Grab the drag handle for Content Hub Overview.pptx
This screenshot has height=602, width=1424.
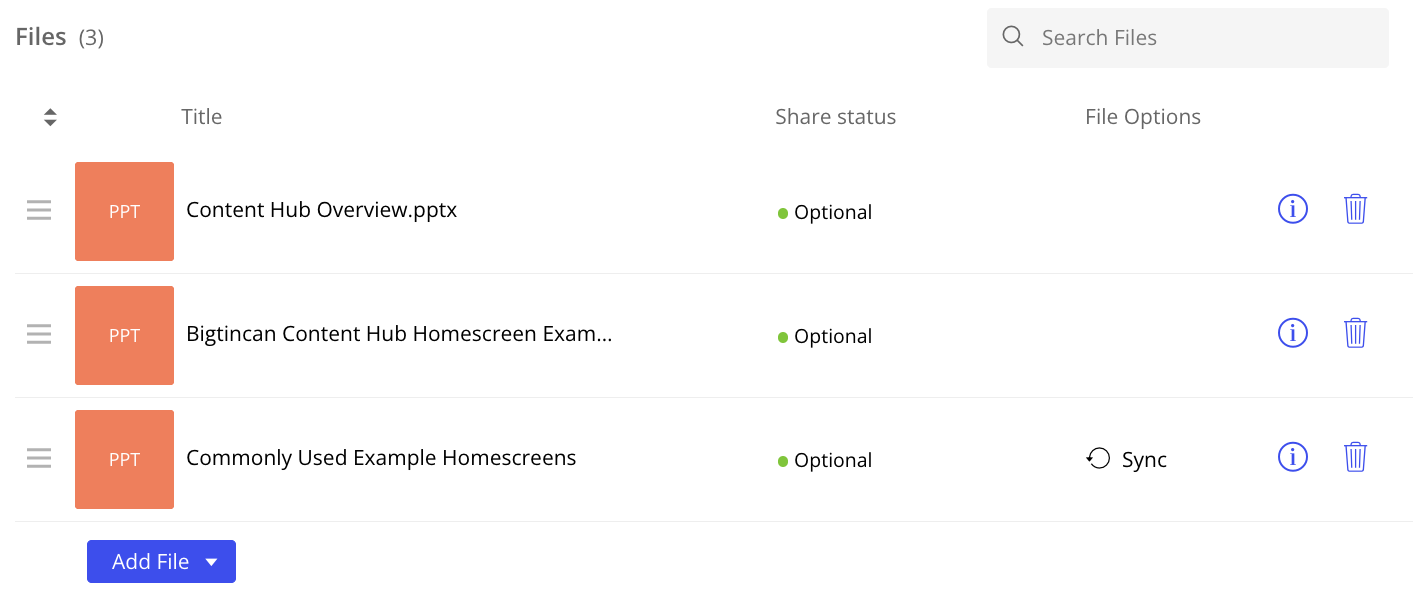click(39, 210)
